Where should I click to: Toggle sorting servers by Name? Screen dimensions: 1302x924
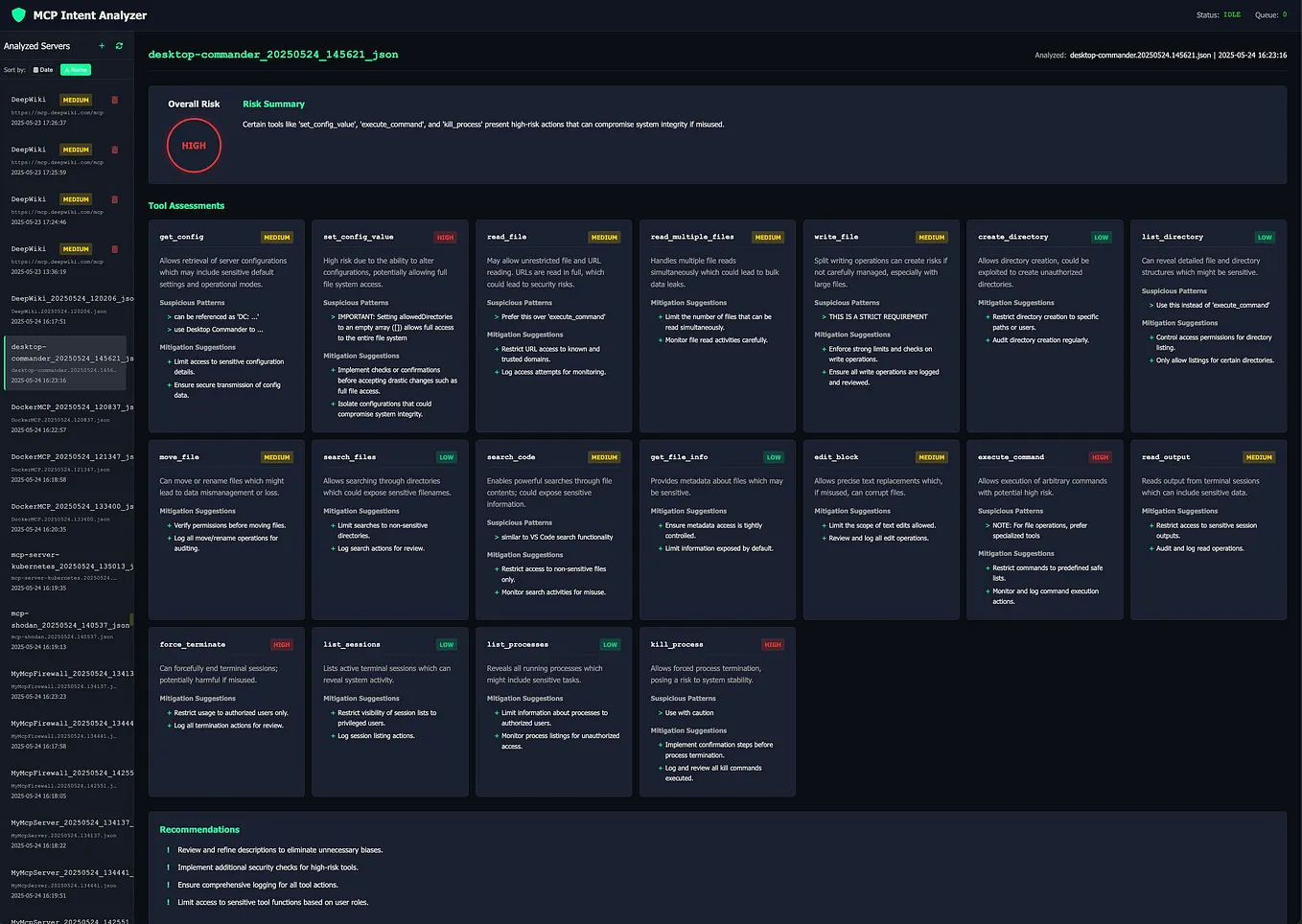pyautogui.click(x=75, y=69)
